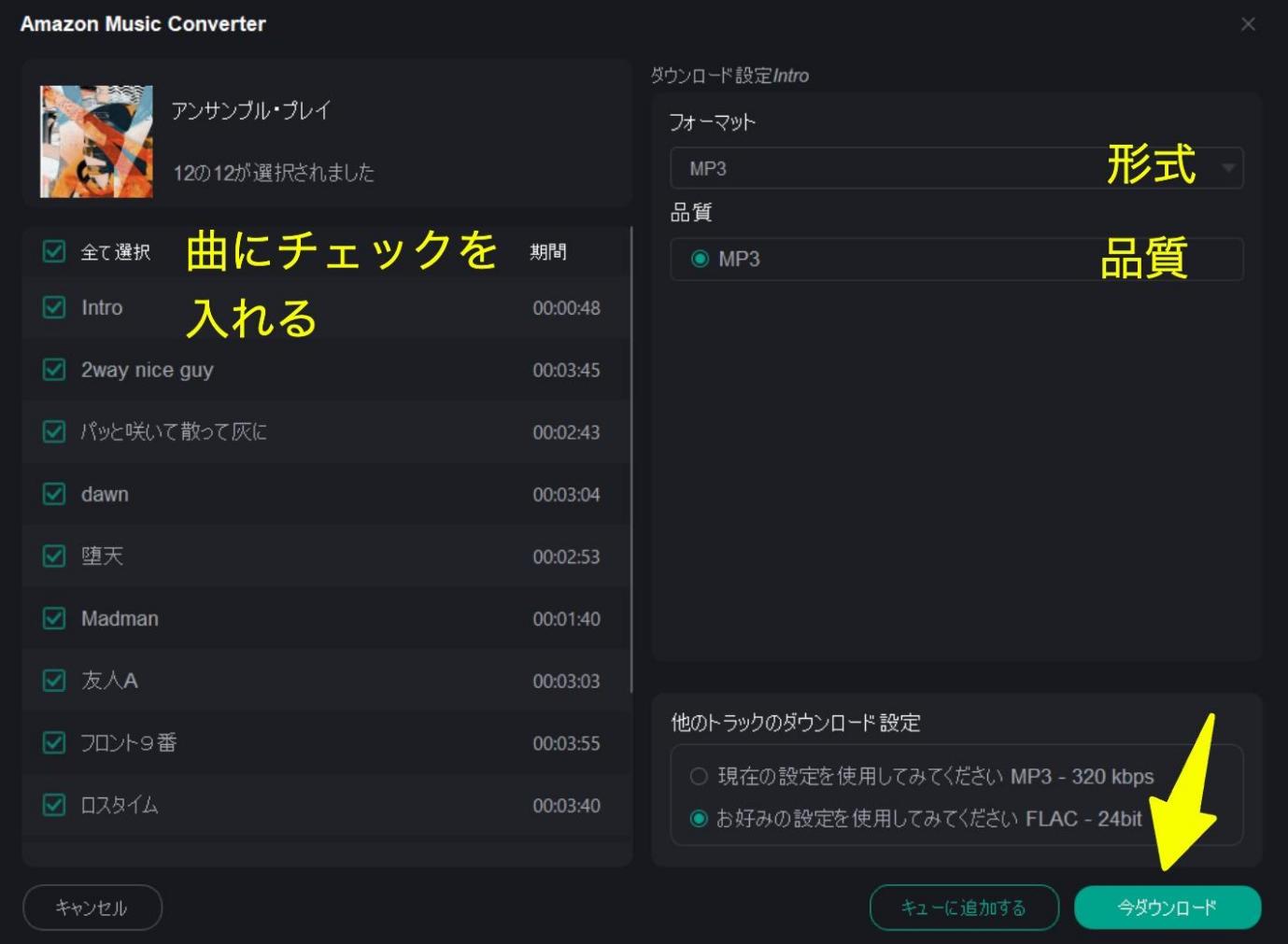
Task: Click the Madman track title
Action: [120, 618]
